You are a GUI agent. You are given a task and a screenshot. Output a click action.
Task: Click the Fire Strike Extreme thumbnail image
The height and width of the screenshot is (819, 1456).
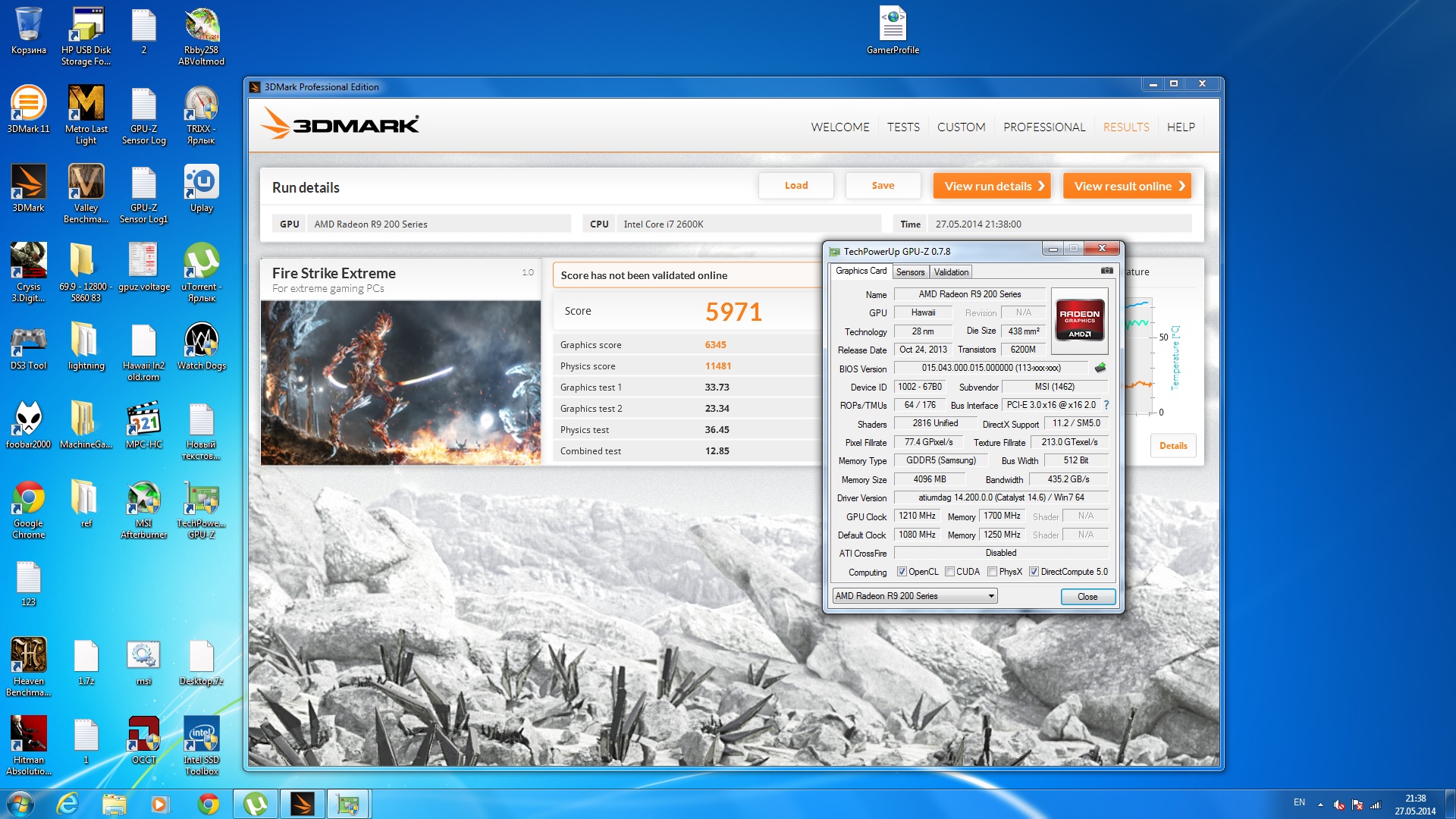click(x=400, y=383)
